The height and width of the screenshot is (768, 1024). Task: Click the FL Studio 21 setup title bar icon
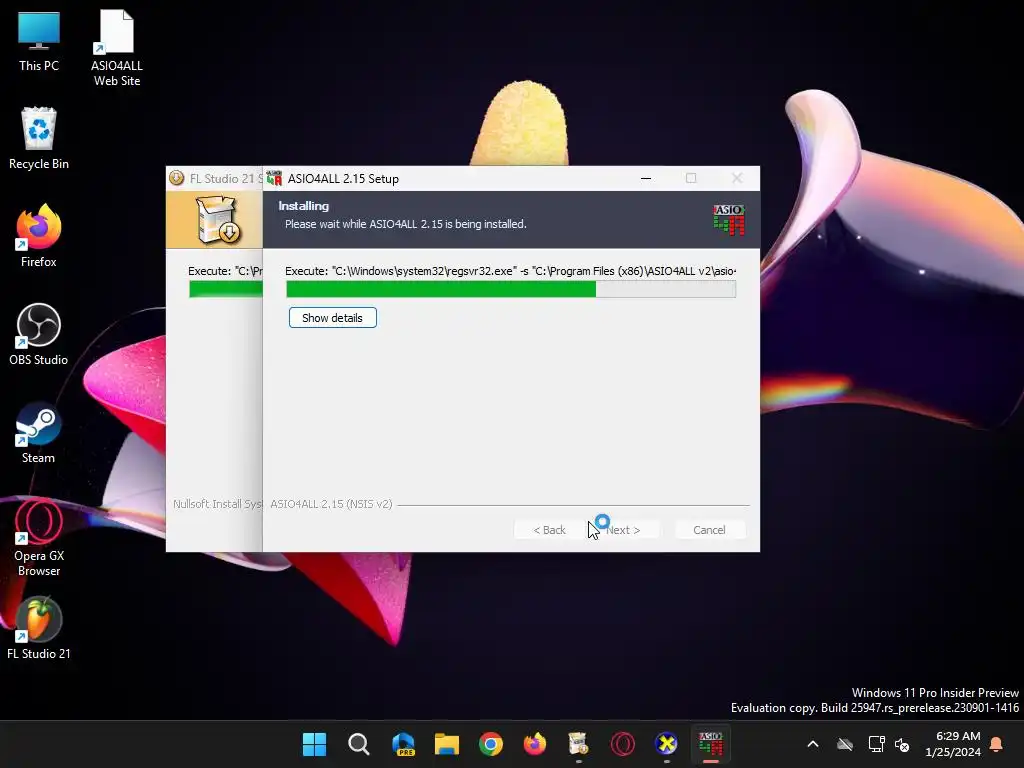[176, 178]
